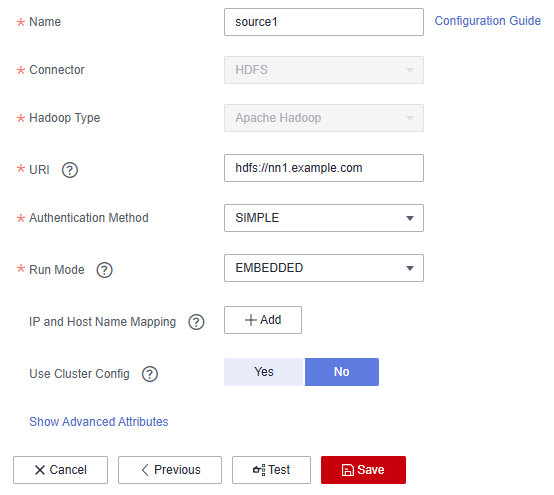Viewport: 554px width, 495px height.
Task: Click the plus icon on Add button
Action: click(251, 320)
